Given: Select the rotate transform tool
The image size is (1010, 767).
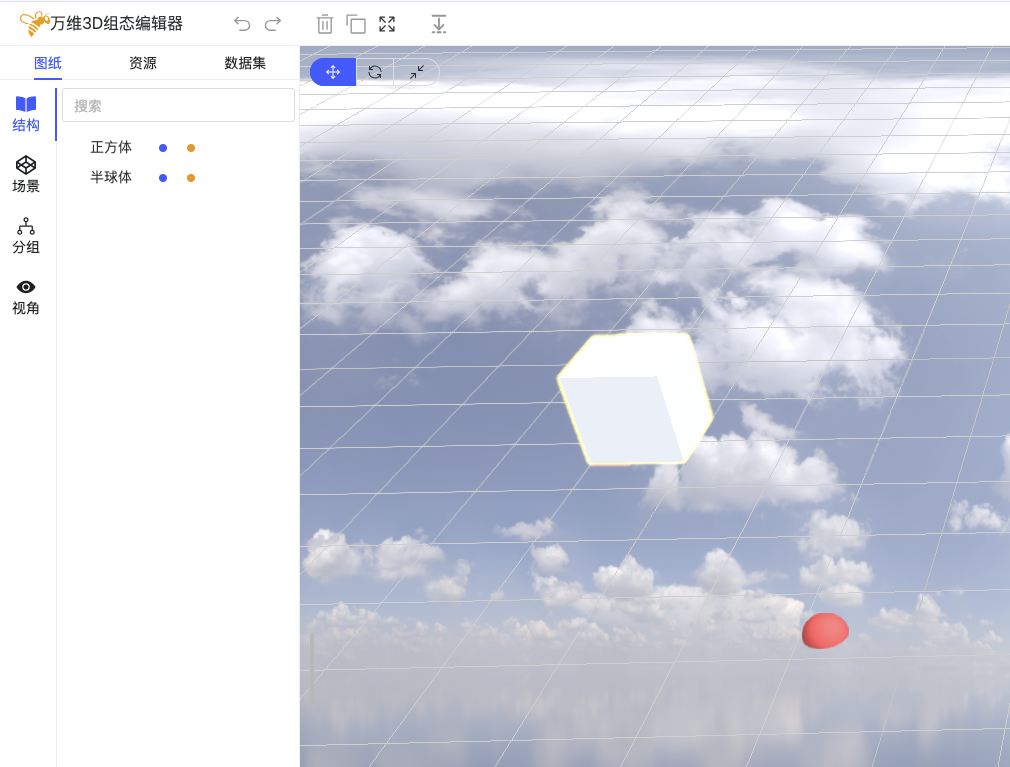Looking at the screenshot, I should point(375,72).
